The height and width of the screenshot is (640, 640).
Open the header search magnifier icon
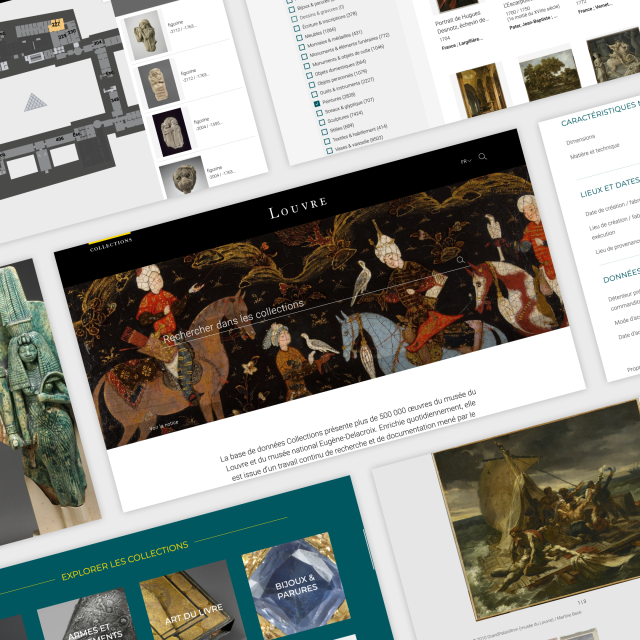point(482,157)
